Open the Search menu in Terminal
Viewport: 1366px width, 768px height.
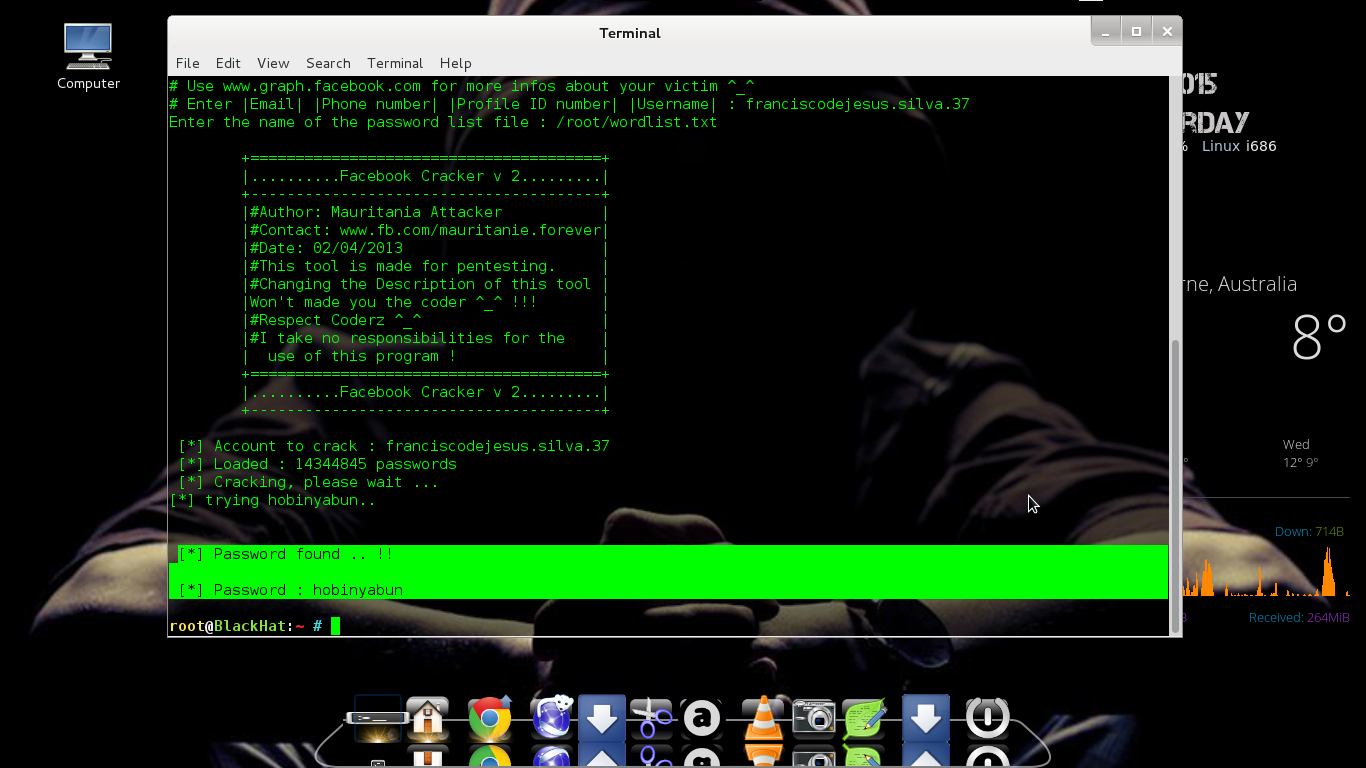(x=328, y=63)
